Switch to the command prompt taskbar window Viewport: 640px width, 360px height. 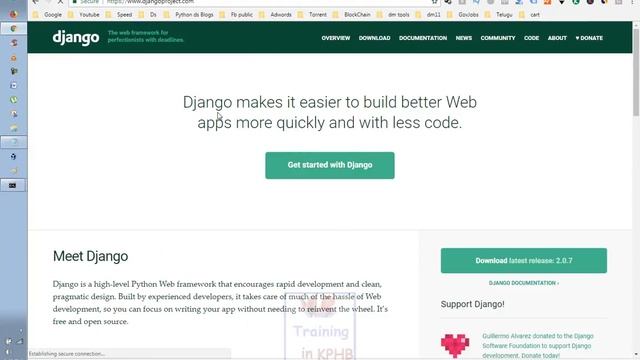point(13,185)
